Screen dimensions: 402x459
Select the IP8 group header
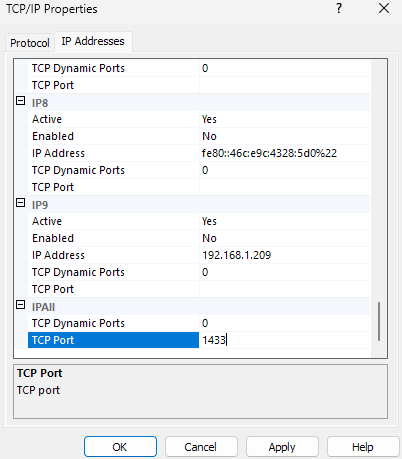click(199, 102)
